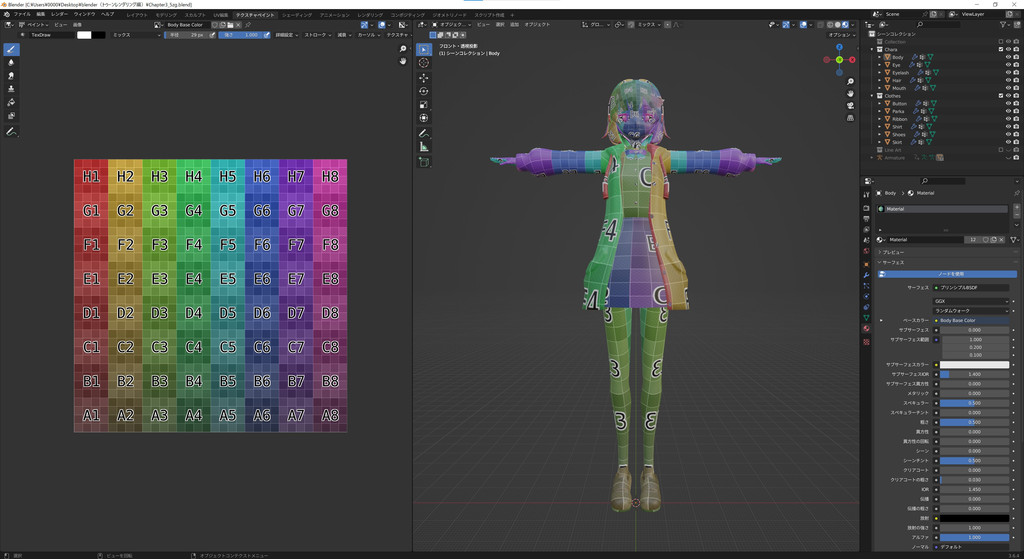Screen dimensions: 1024x559
Task: Toggle visibility of the Skirt object
Action: [1008, 142]
